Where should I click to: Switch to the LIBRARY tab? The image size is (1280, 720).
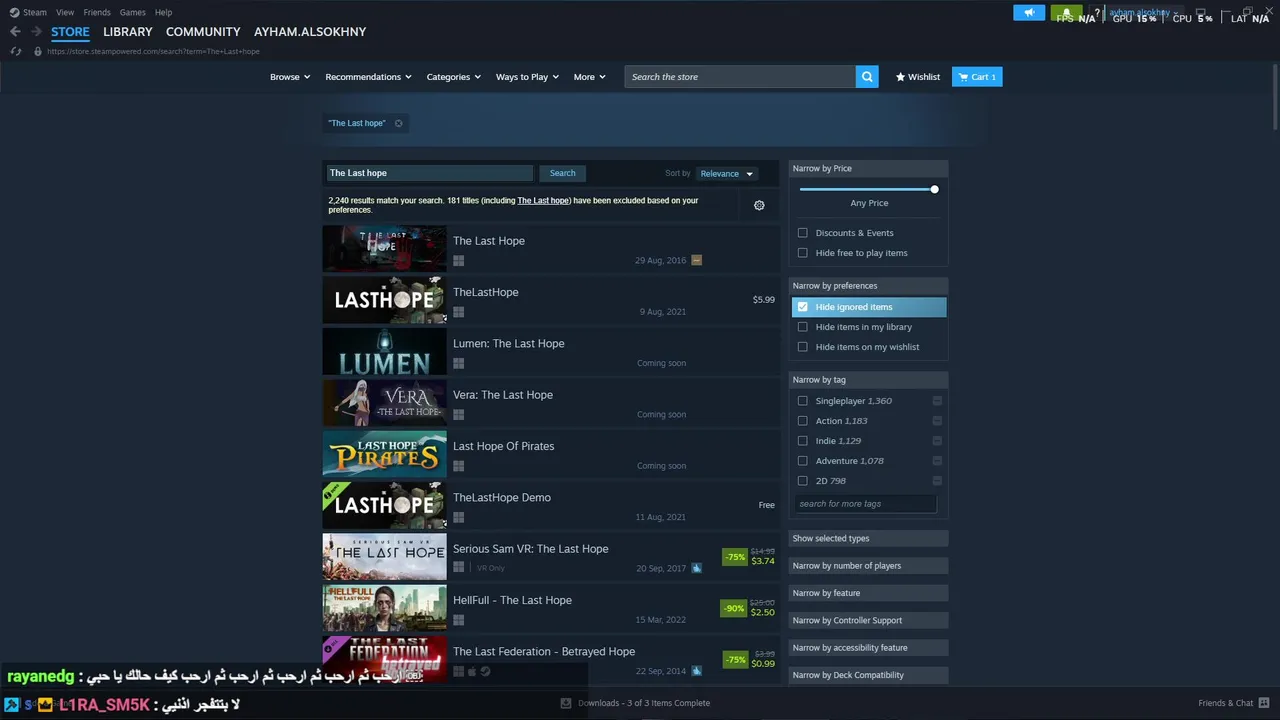(128, 32)
